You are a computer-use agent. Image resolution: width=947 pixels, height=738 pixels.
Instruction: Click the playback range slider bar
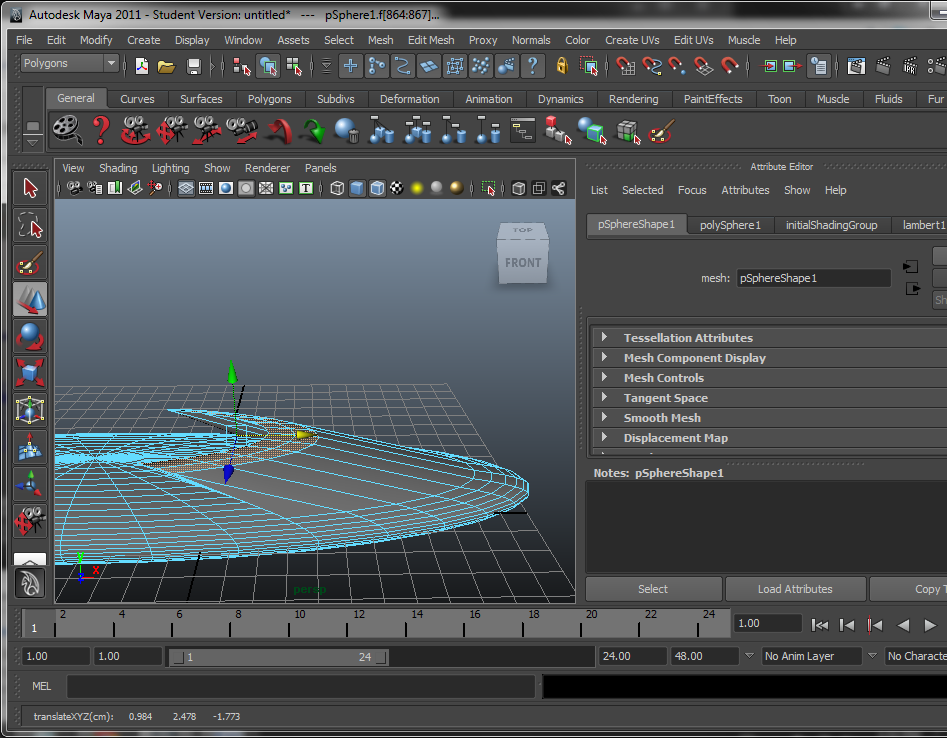click(x=280, y=656)
